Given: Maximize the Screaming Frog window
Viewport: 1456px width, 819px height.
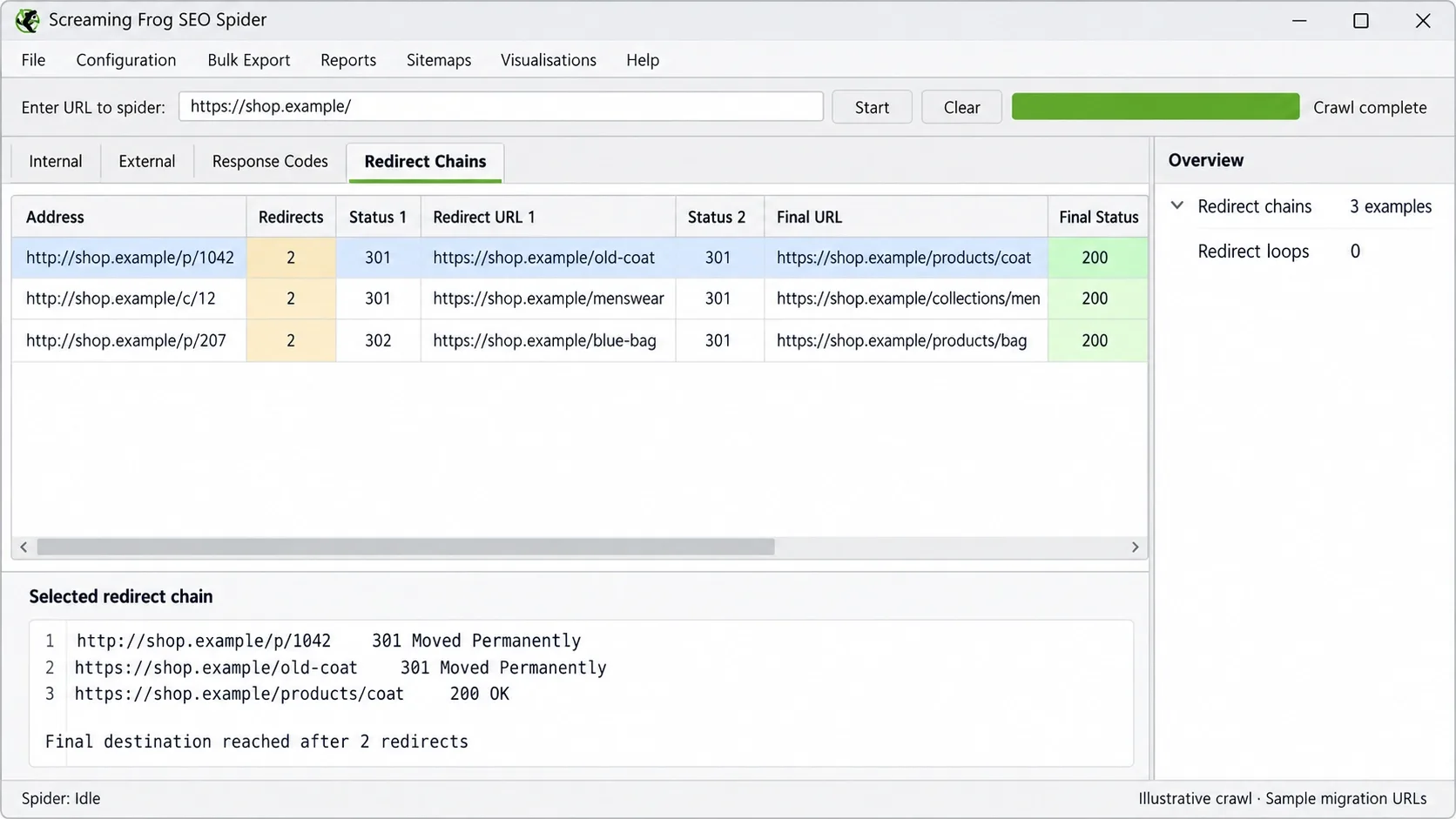Looking at the screenshot, I should (x=1361, y=20).
